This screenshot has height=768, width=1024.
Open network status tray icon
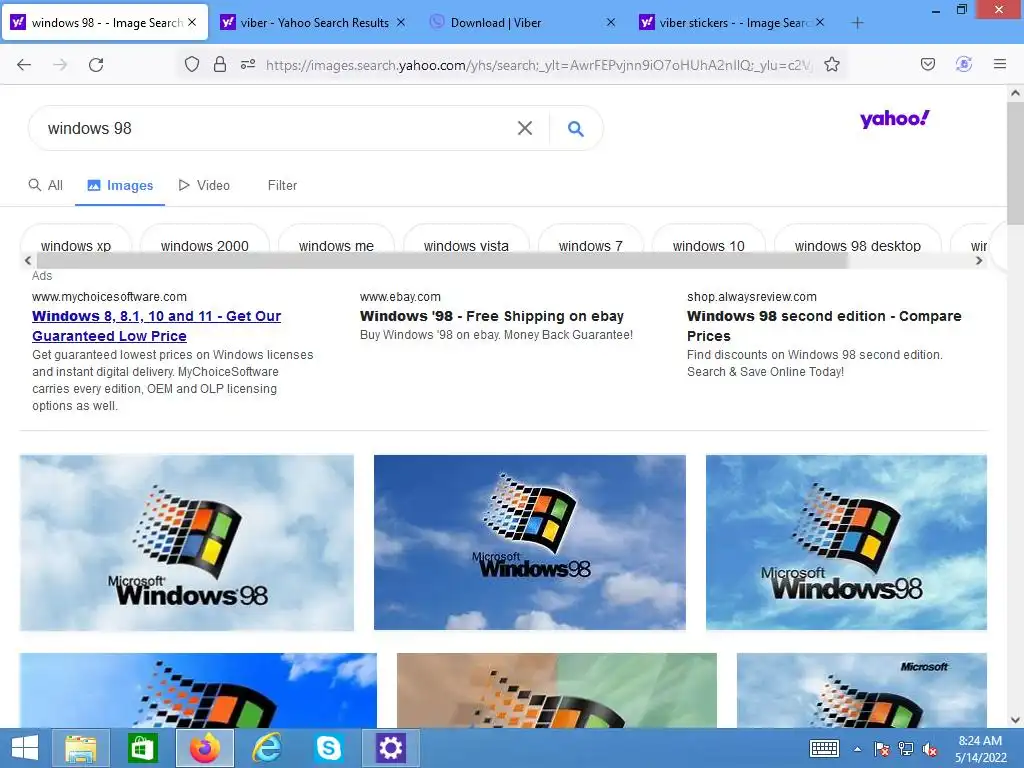click(906, 749)
